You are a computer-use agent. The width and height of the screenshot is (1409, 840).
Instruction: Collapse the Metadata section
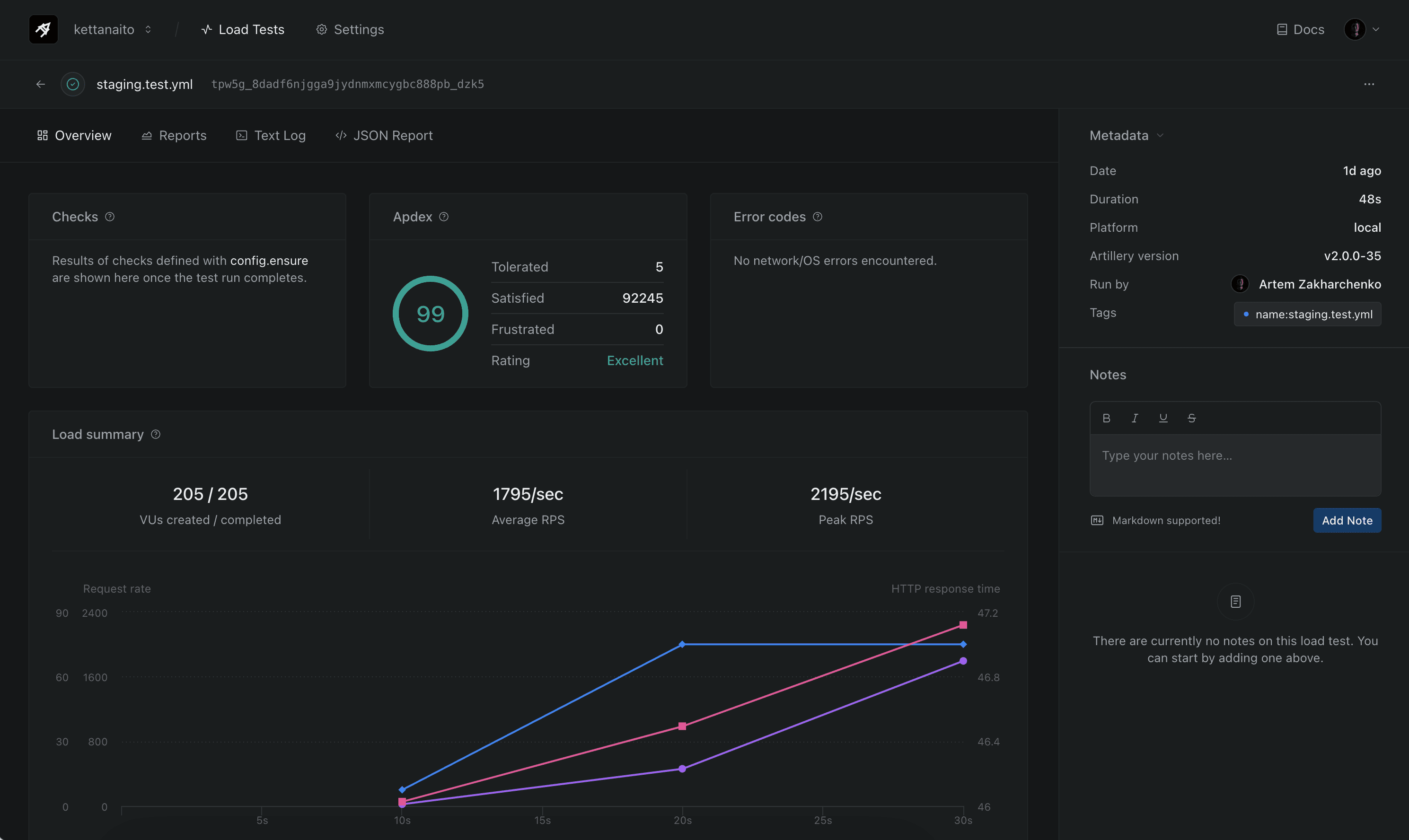1160,135
